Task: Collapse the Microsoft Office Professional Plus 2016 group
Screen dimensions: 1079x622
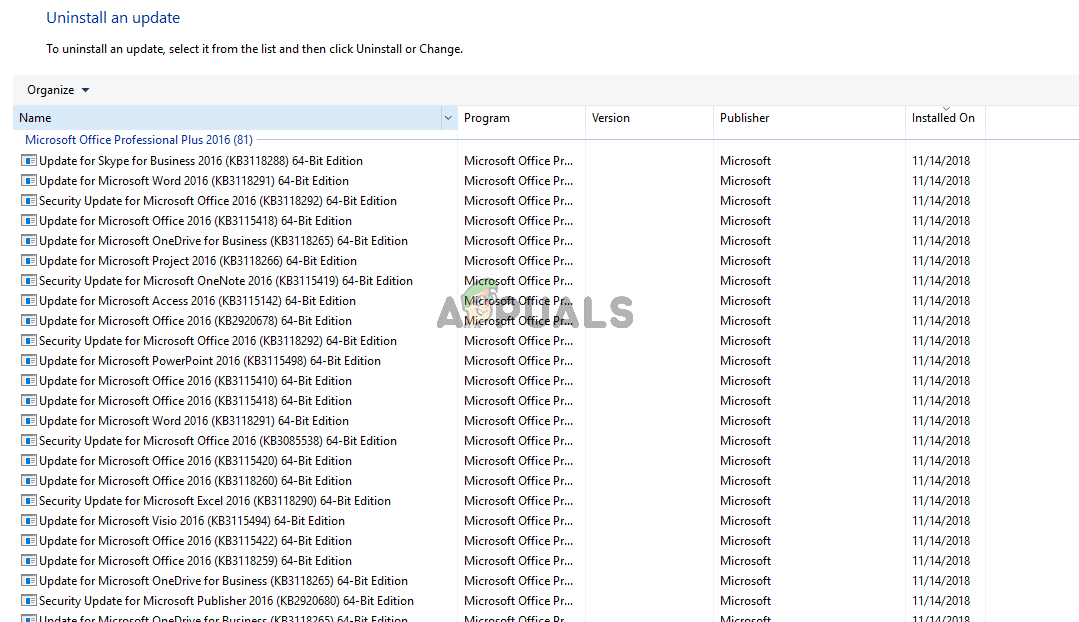Action: tap(139, 140)
